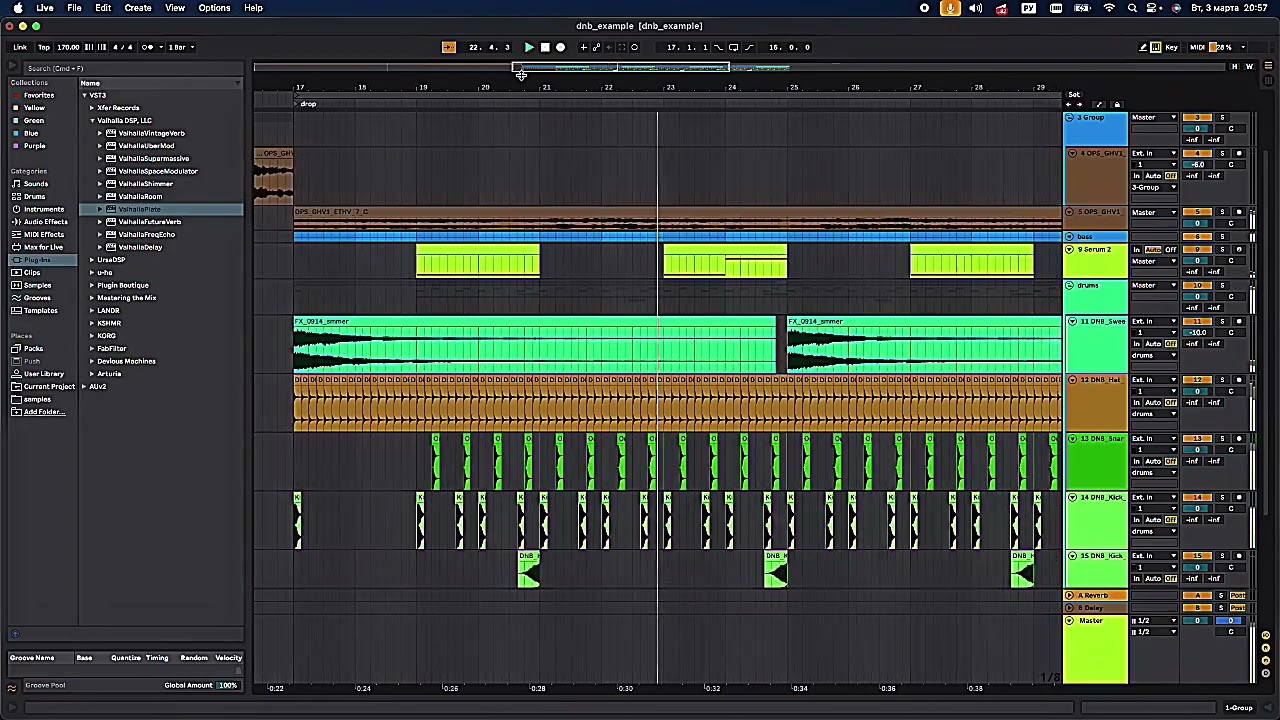This screenshot has height=720, width=1280.
Task: Arm the 4 OPS_GHV1 track for recording
Action: (x=1239, y=153)
